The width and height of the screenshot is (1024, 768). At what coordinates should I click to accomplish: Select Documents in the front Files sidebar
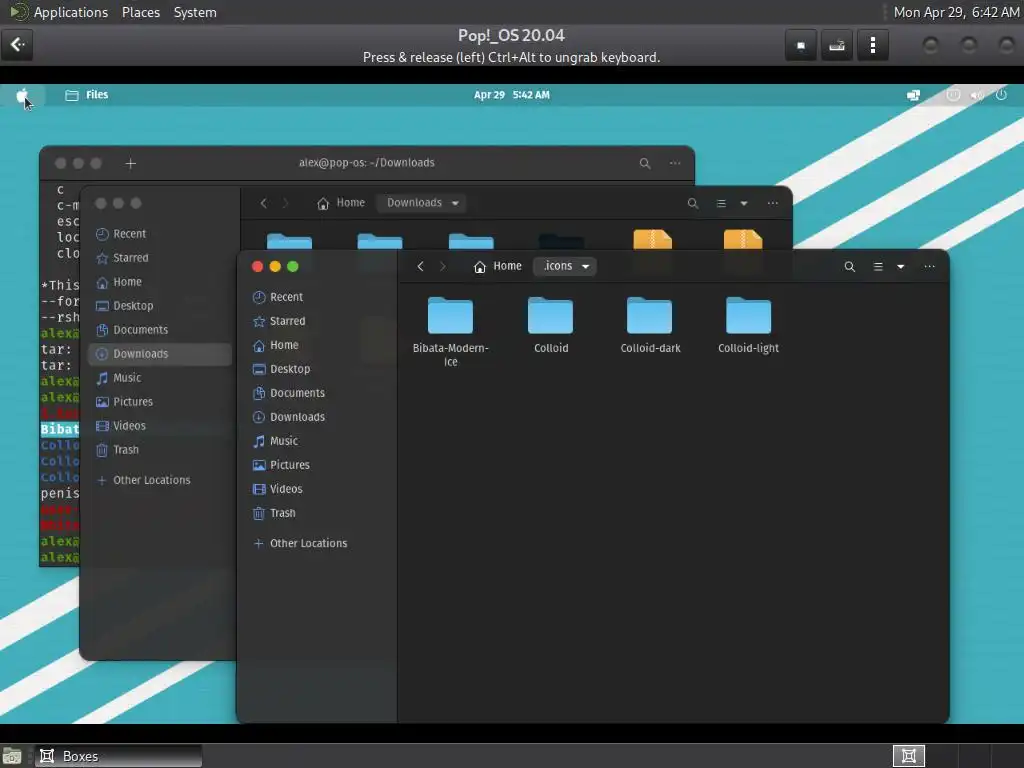[x=316, y=393]
